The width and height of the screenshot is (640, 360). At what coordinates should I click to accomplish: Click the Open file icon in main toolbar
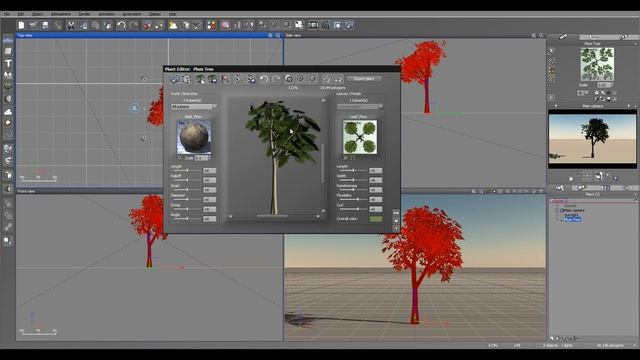33,25
